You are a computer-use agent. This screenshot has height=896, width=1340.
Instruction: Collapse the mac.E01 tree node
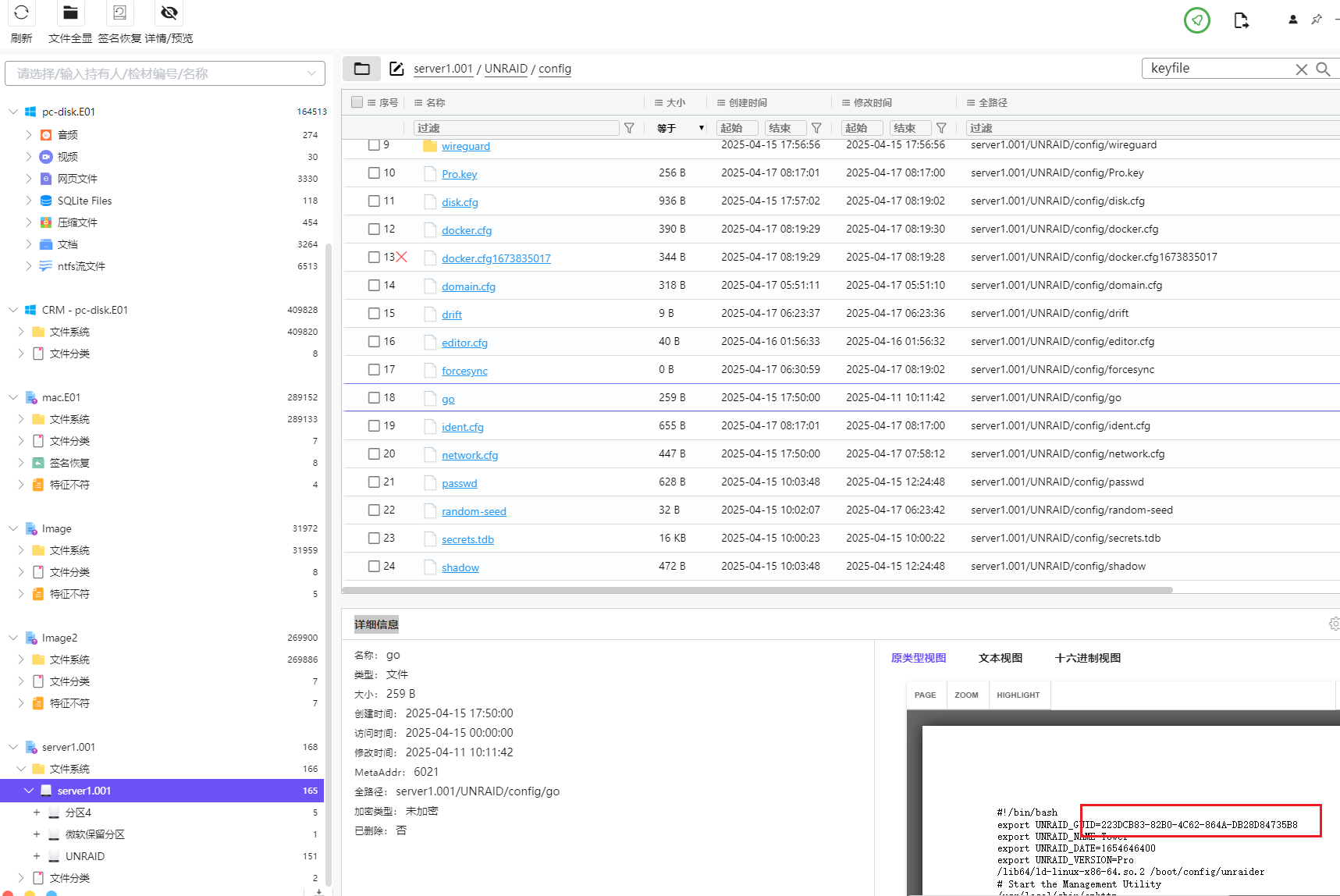tap(13, 397)
